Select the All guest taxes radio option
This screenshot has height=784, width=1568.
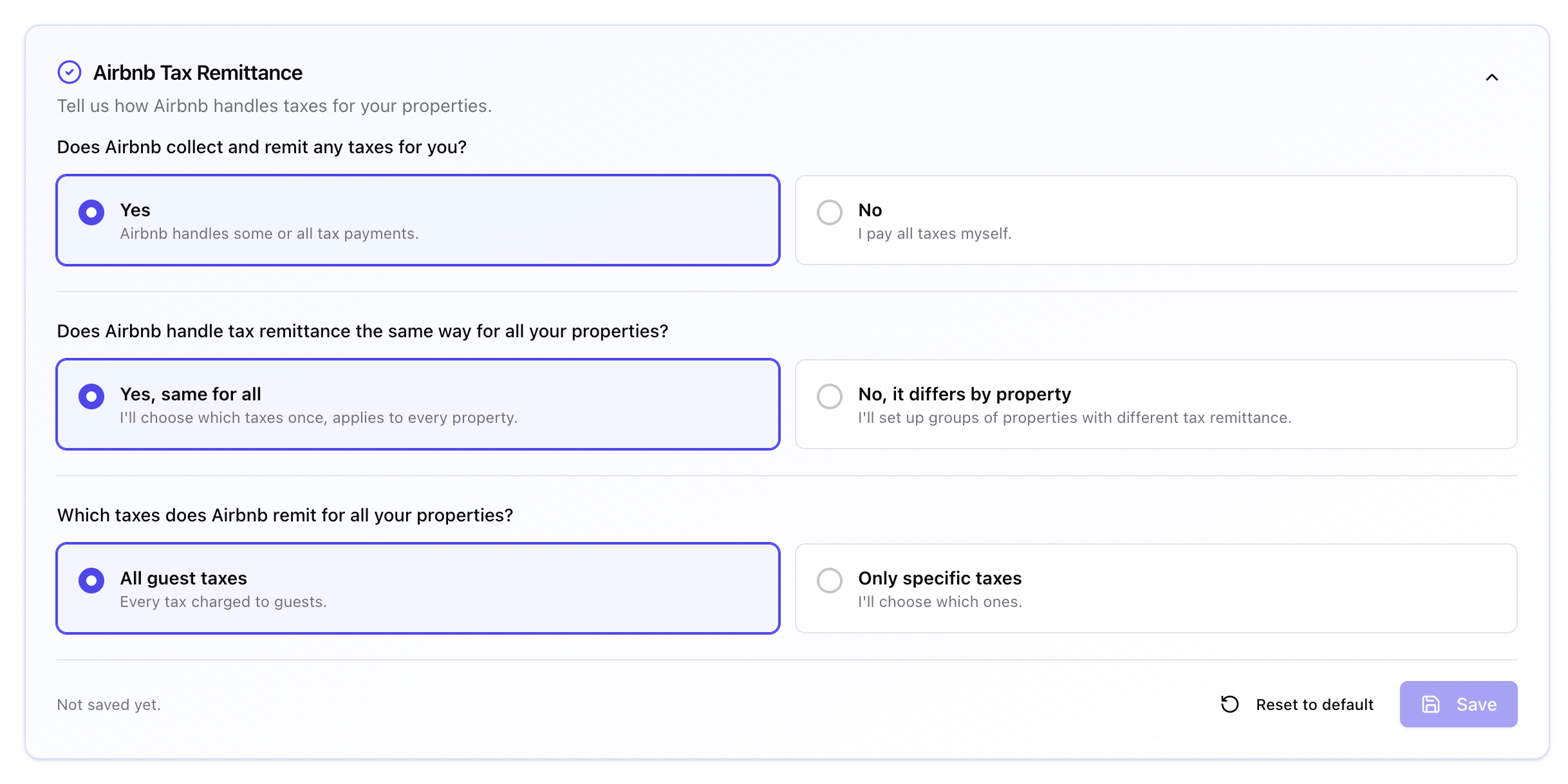coord(91,581)
